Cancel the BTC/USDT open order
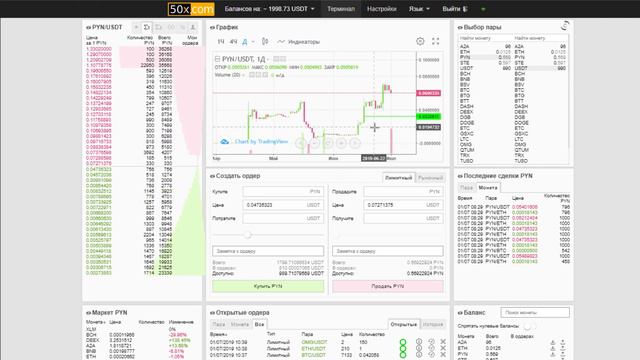Screen dimensions: 640x360 (443, 355)
